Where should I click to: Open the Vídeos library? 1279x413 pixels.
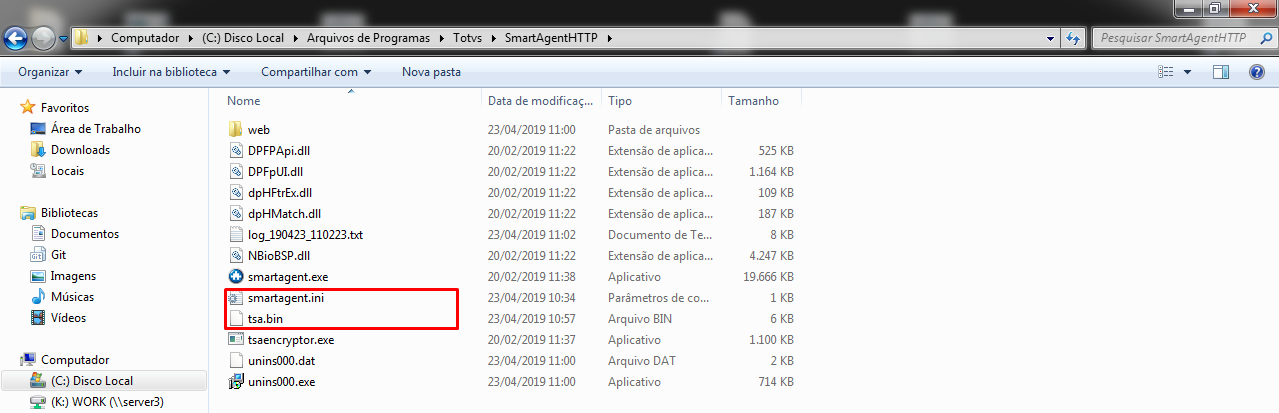[59, 318]
